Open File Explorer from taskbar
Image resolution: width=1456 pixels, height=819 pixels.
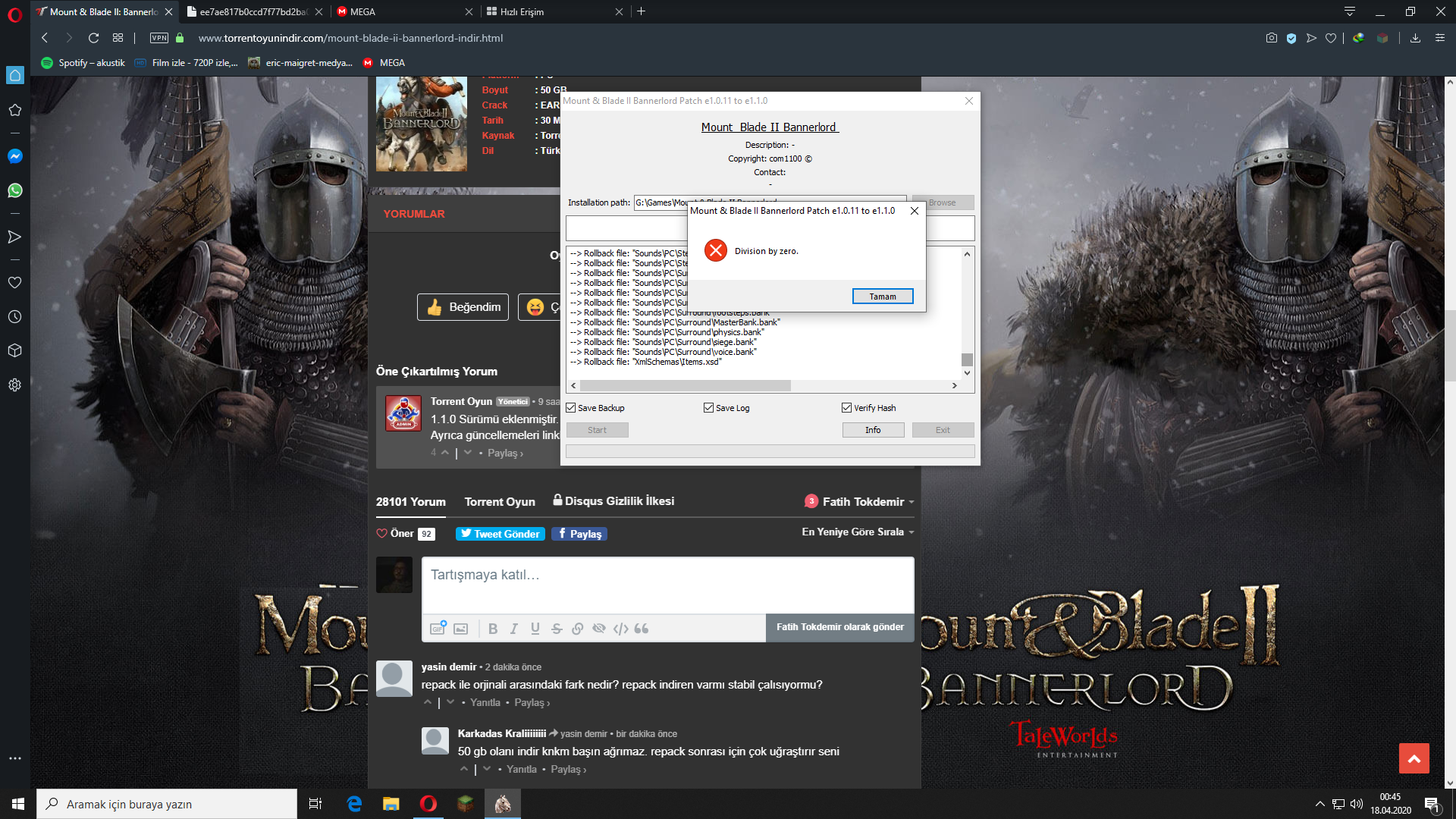tap(391, 804)
